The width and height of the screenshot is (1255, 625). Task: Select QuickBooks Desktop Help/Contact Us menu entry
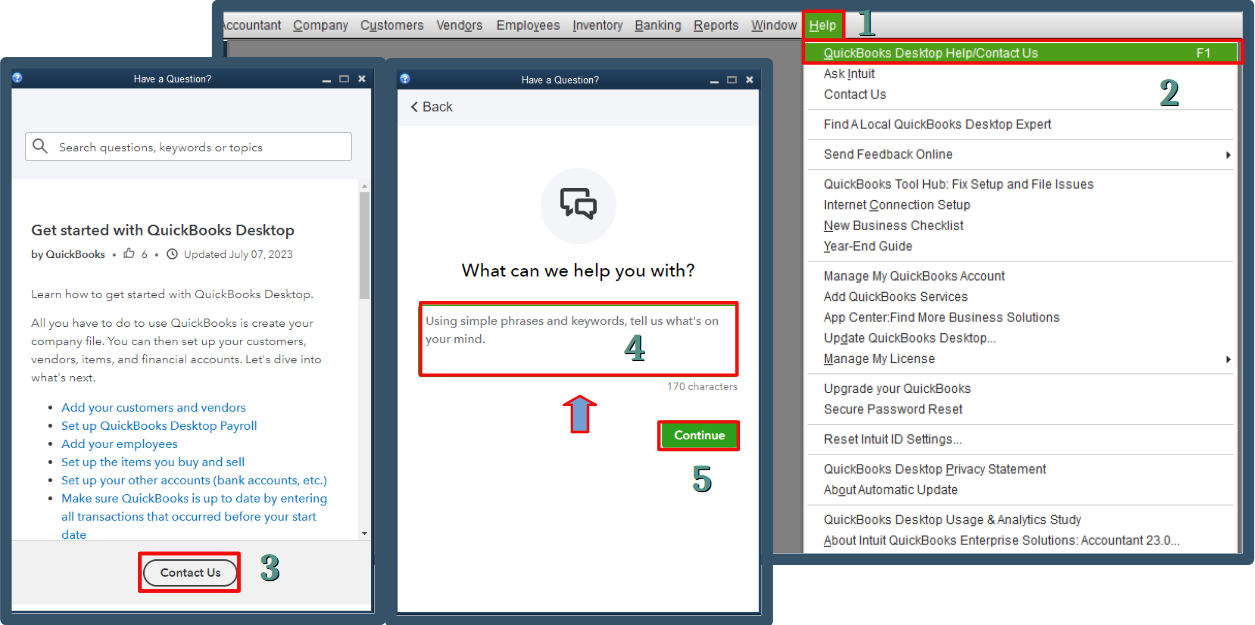click(1022, 53)
